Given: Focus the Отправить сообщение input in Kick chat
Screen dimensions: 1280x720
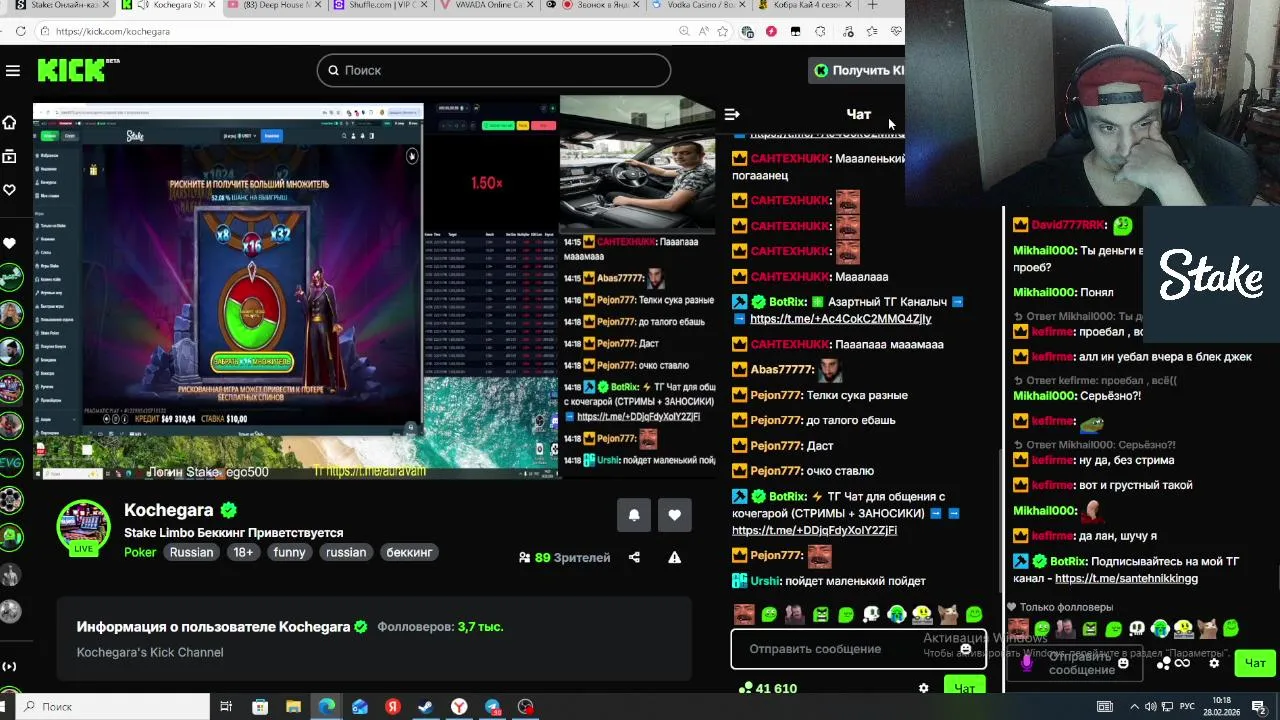Looking at the screenshot, I should pyautogui.click(x=858, y=649).
